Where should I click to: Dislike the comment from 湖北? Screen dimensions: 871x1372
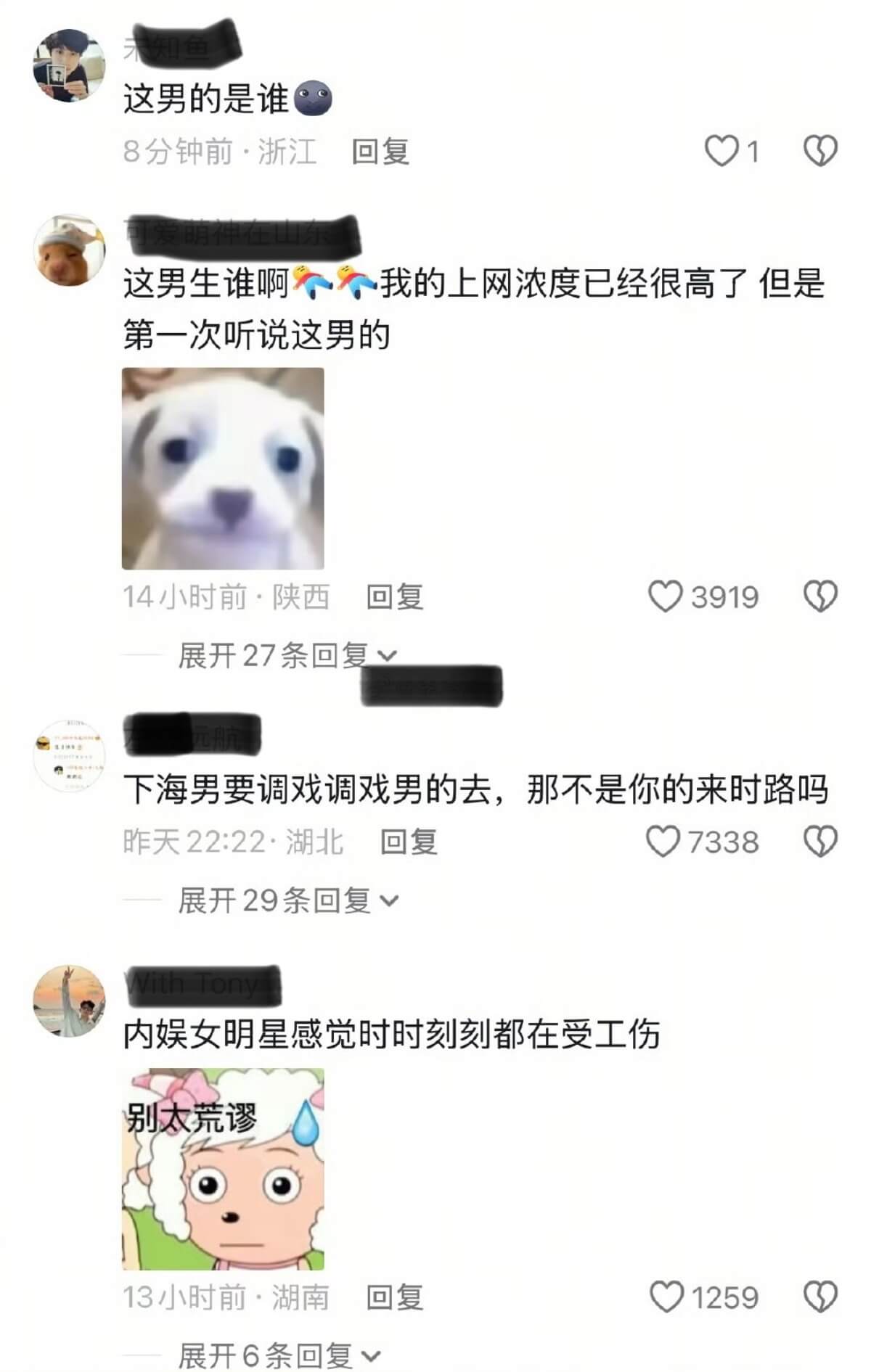821,842
